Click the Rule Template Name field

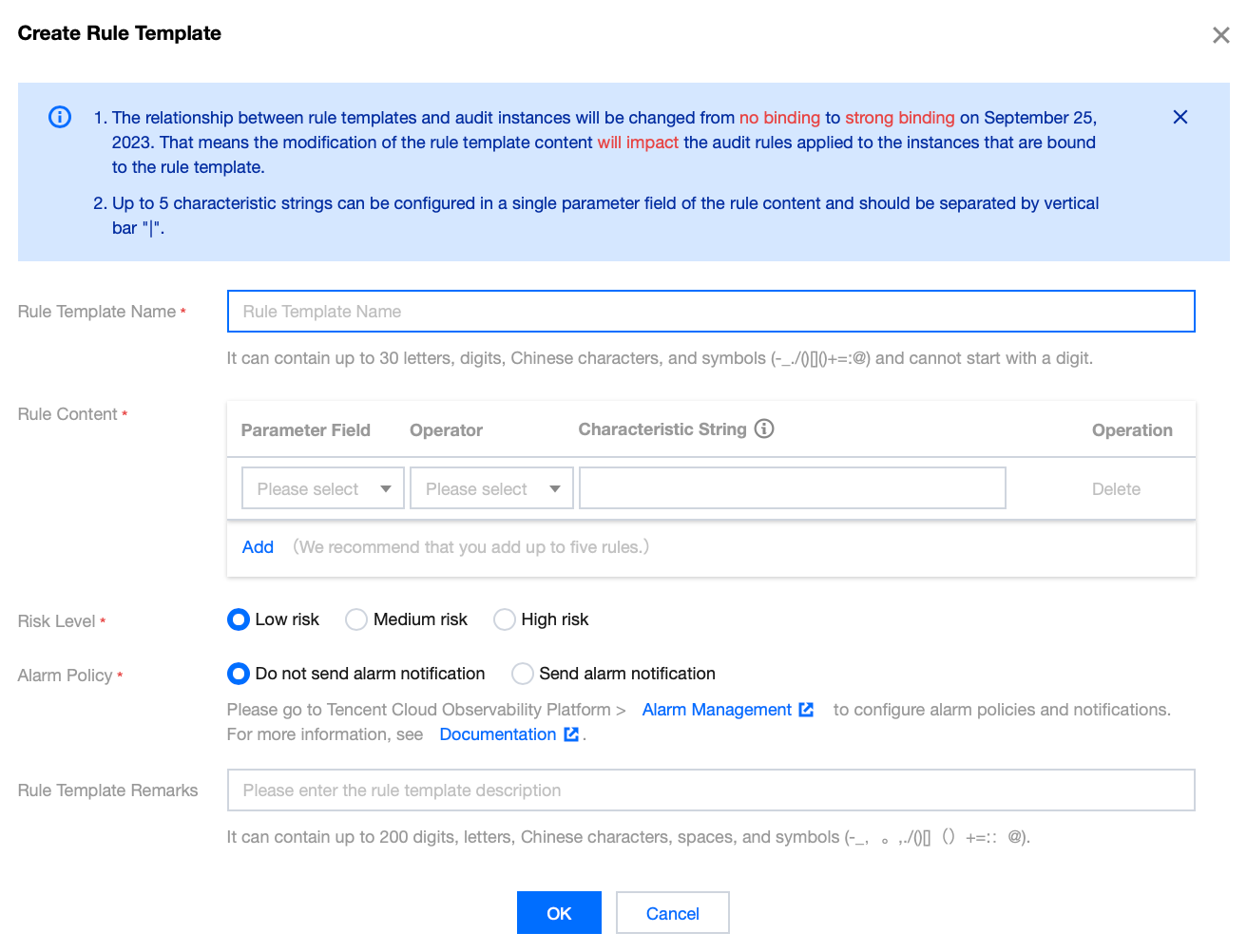710,312
